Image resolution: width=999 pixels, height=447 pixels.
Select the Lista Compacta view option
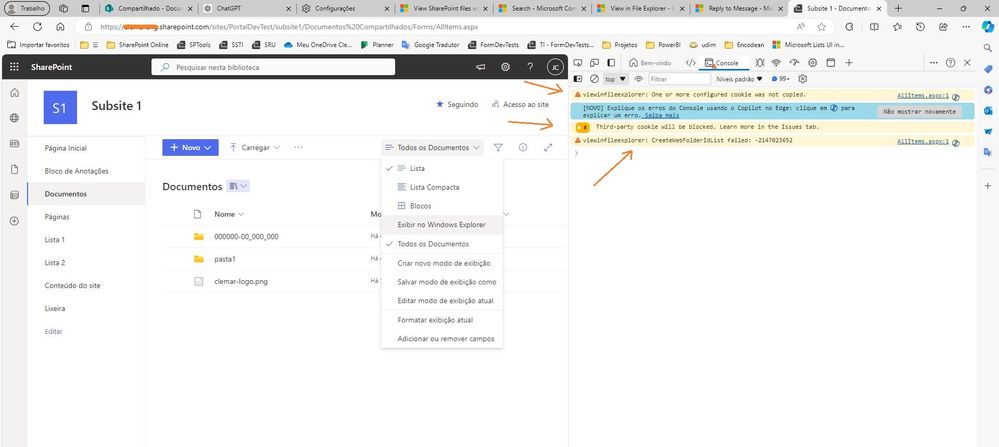[x=442, y=187]
